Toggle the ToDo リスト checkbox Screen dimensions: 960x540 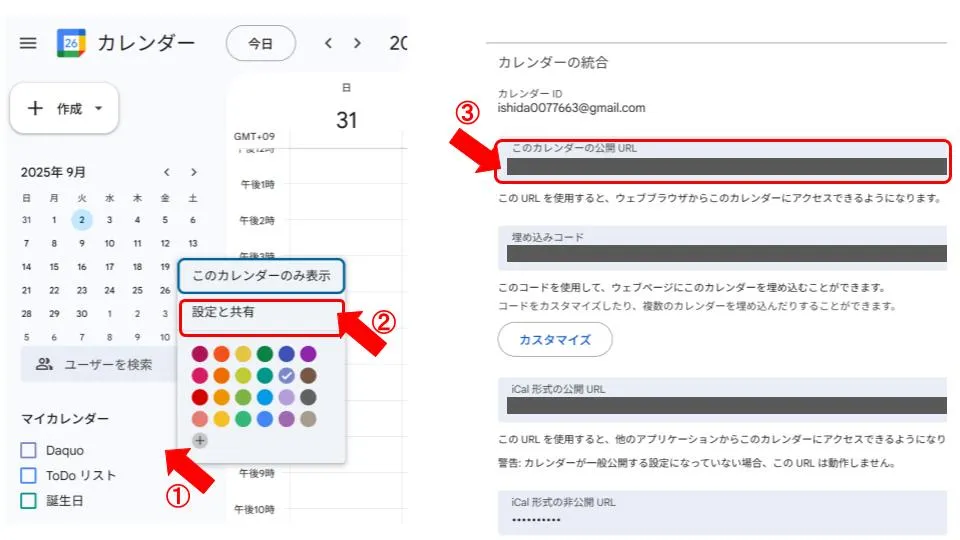pos(28,476)
